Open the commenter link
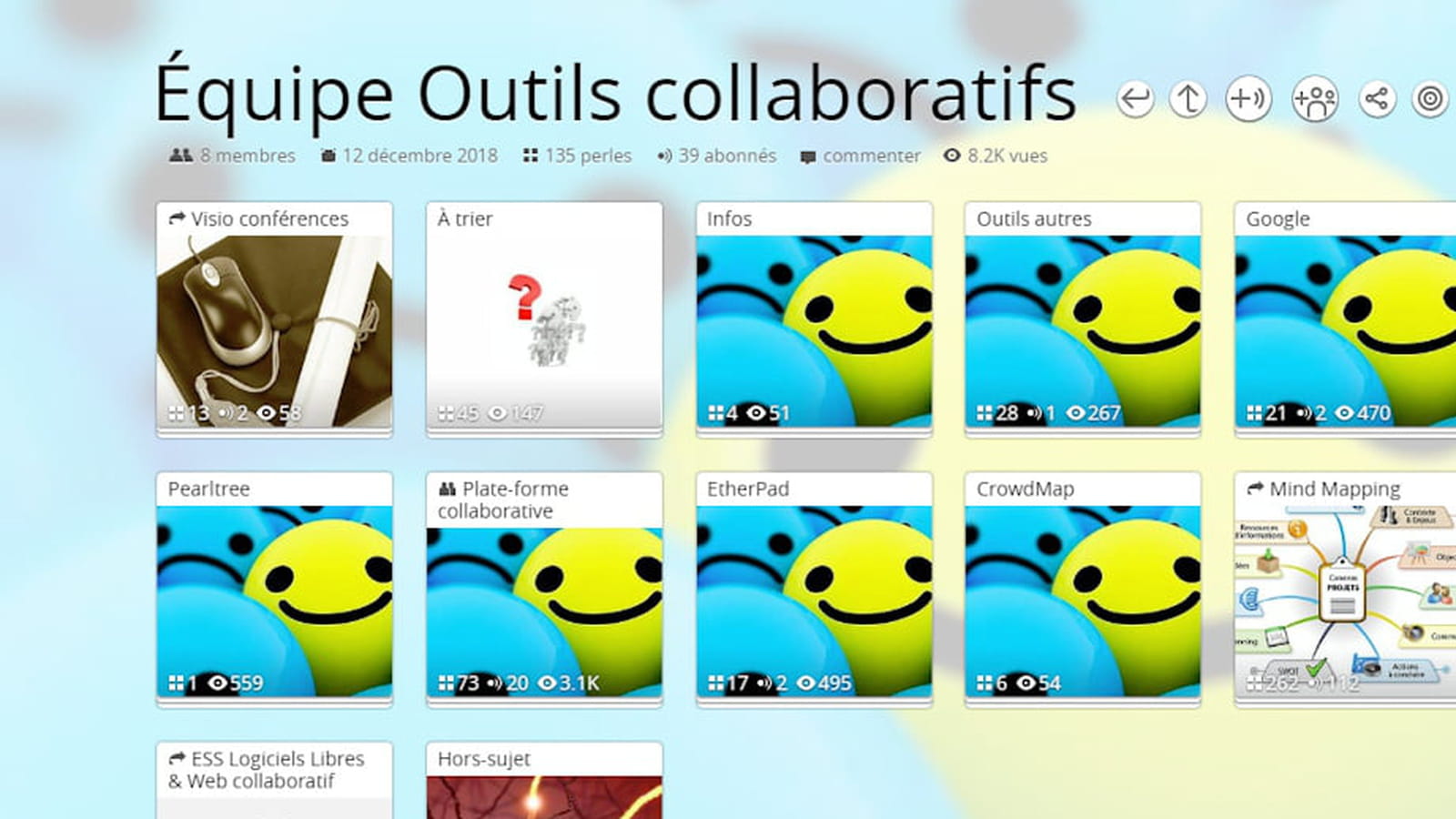Image resolution: width=1456 pixels, height=819 pixels. 872,156
